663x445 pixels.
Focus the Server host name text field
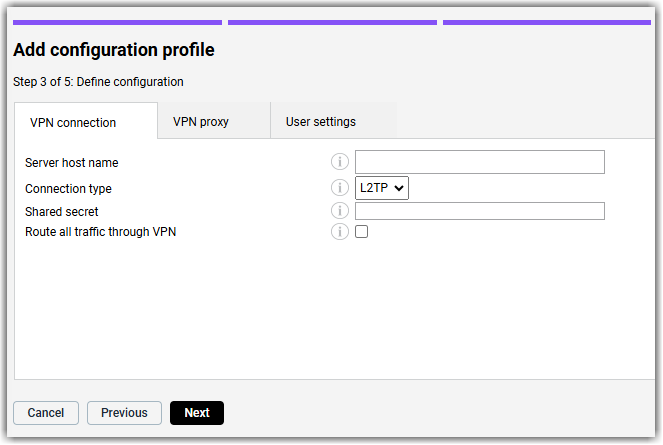479,162
